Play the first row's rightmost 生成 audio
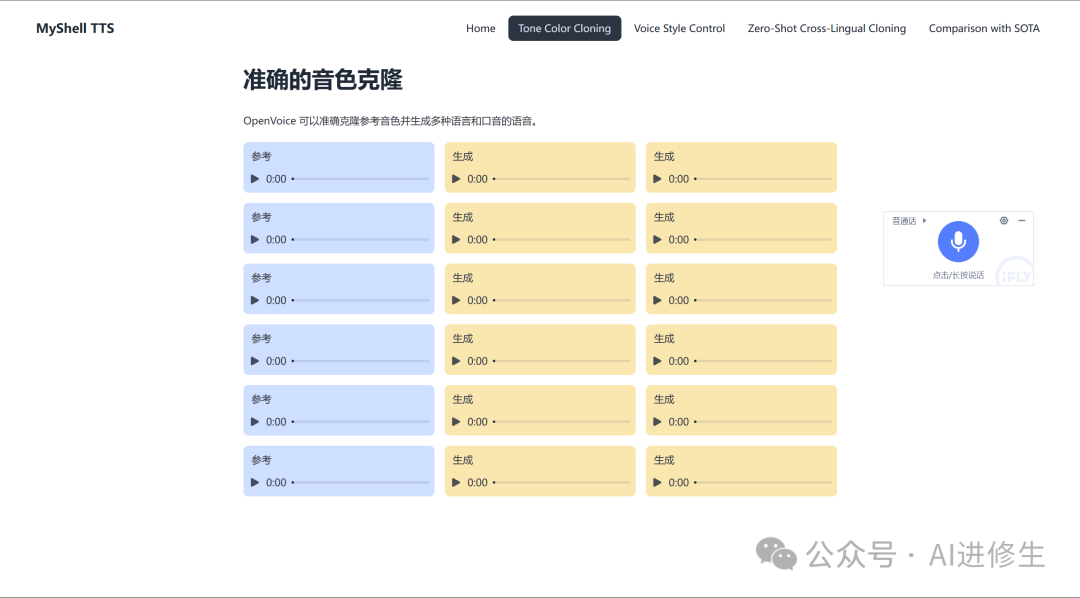The height and width of the screenshot is (598, 1080). pyautogui.click(x=657, y=179)
